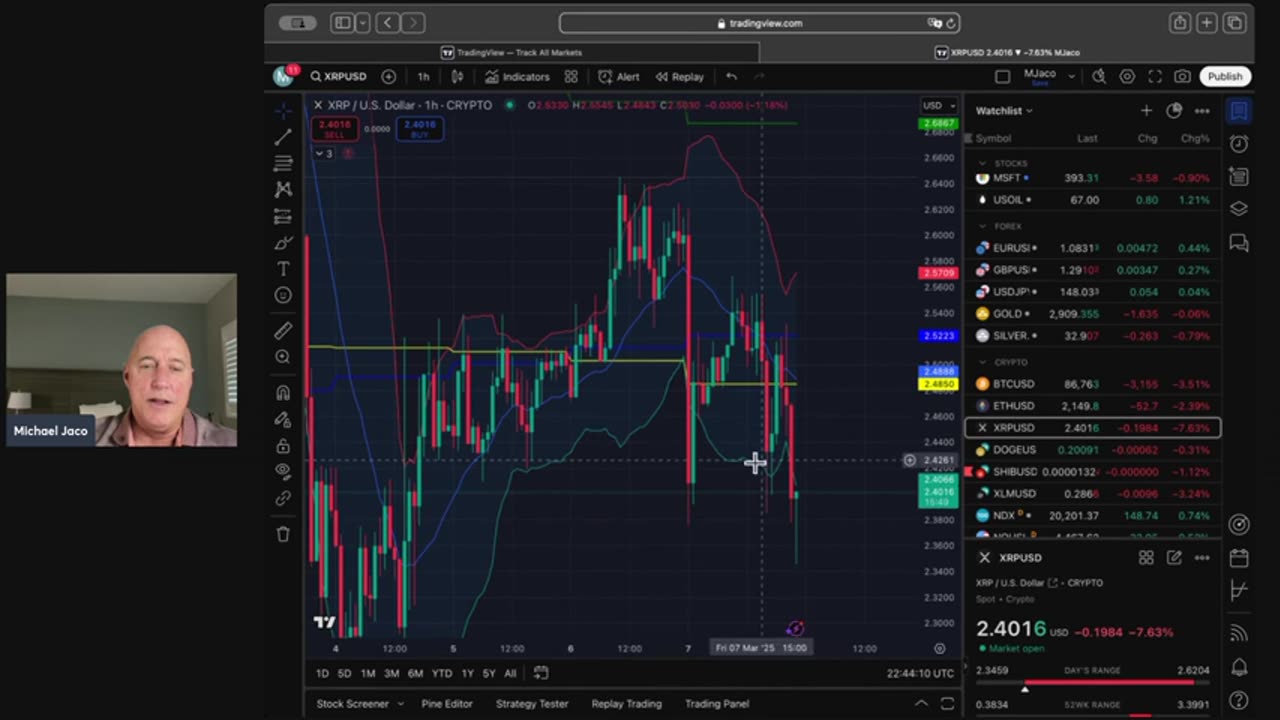Create an Alert from toolbar
This screenshot has width=1280, height=720.
[x=619, y=76]
